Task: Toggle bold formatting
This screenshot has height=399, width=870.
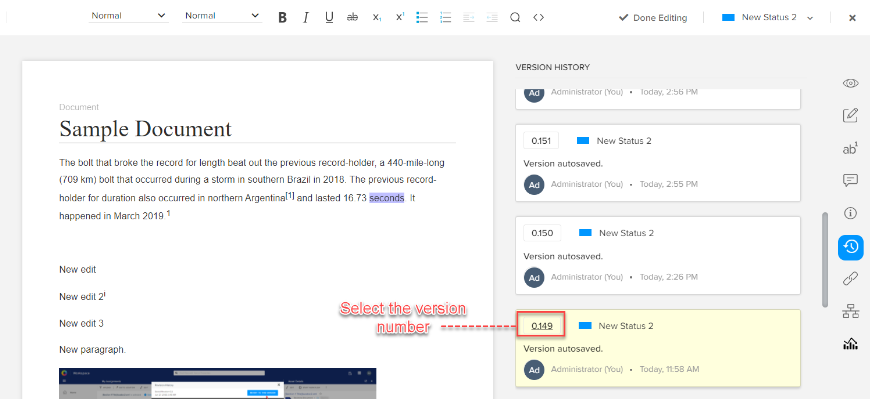Action: [282, 18]
